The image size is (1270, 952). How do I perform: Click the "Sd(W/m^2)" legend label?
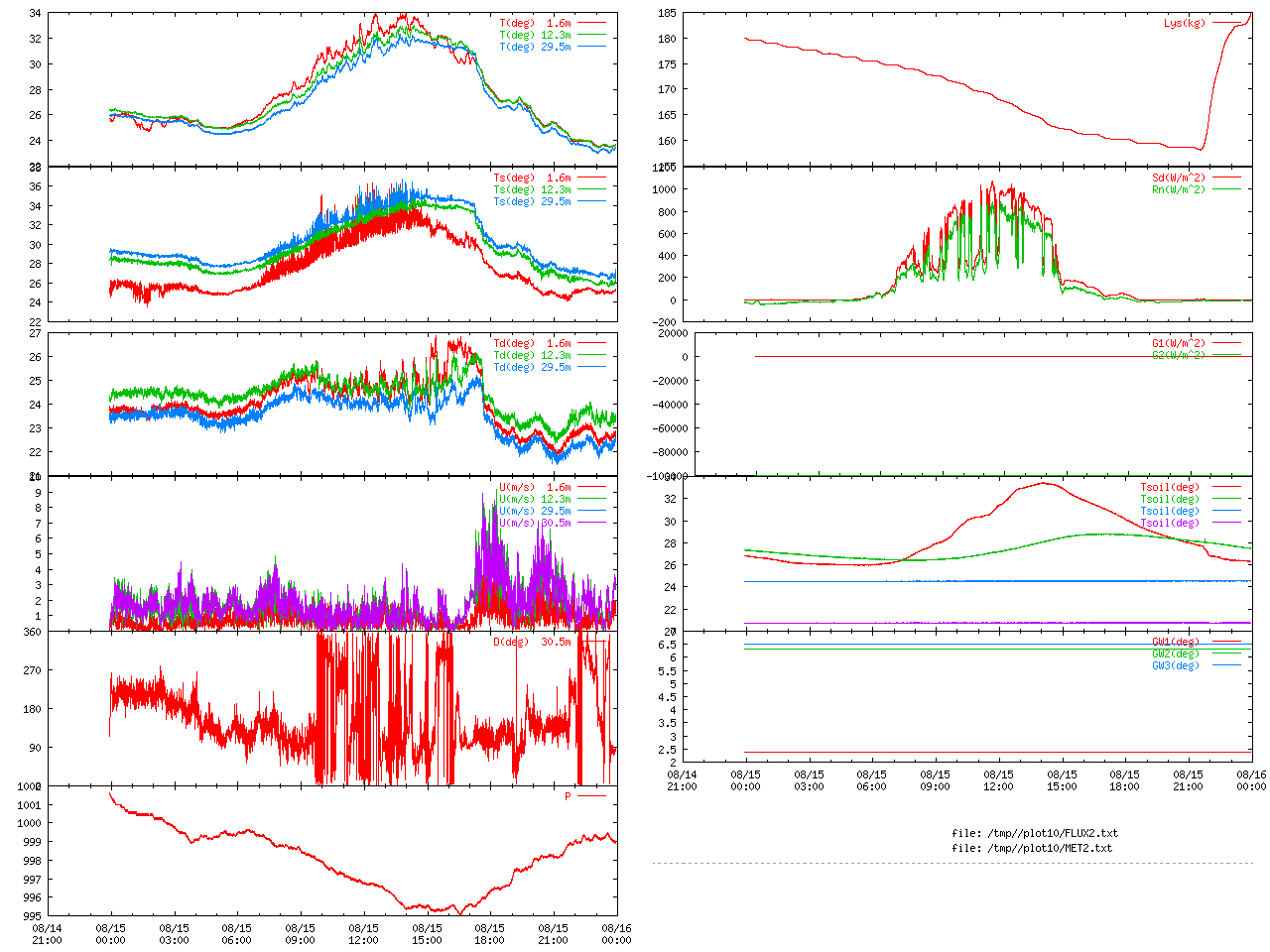1179,178
